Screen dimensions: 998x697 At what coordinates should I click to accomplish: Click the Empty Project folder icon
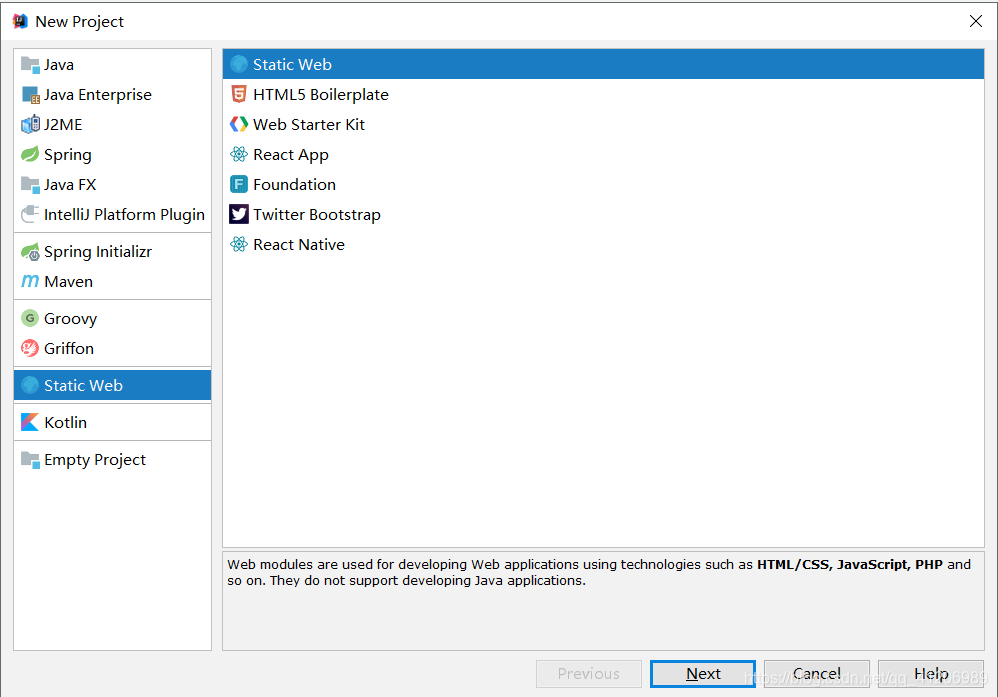click(x=30, y=459)
